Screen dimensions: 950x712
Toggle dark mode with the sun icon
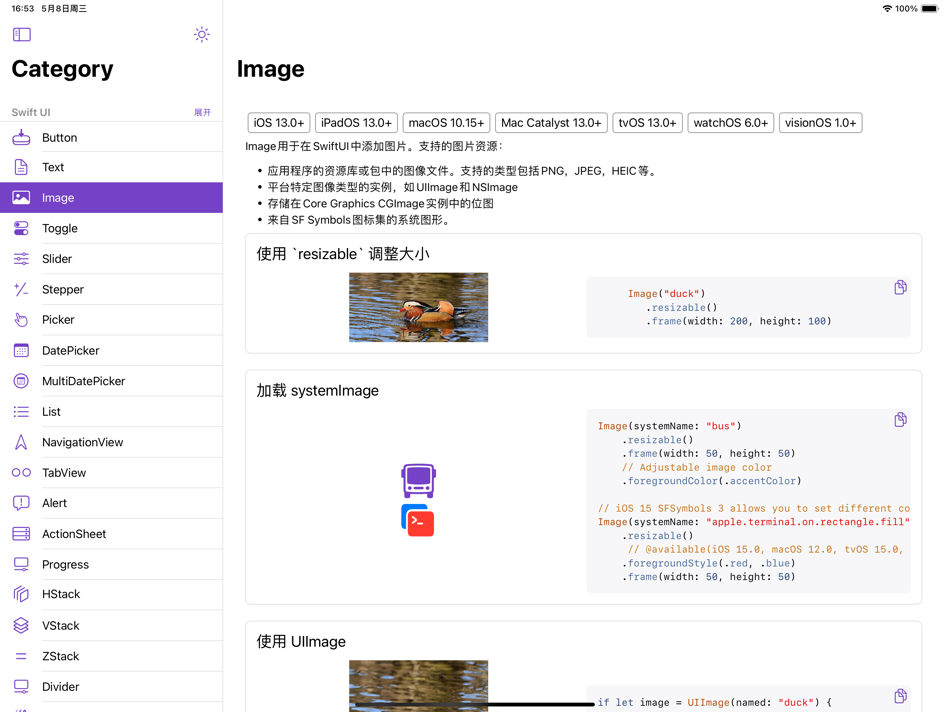point(201,34)
